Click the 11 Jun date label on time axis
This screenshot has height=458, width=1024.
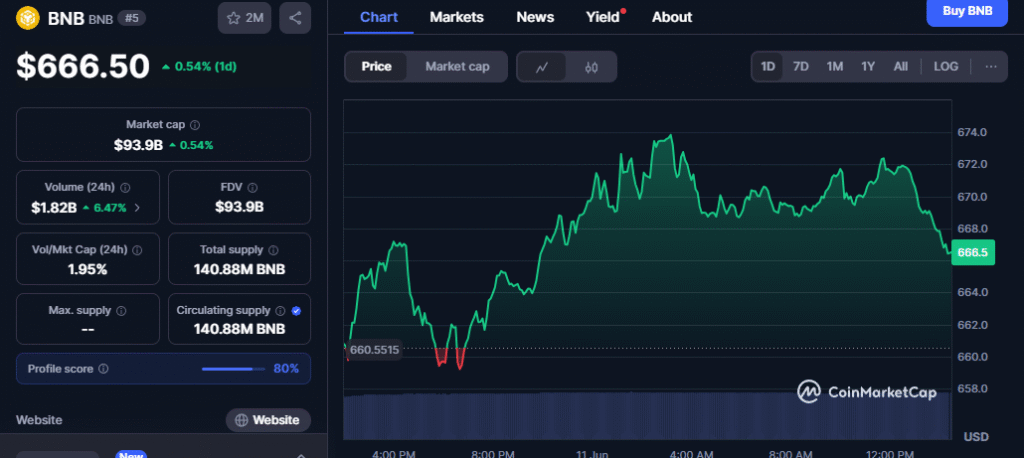[x=594, y=453]
